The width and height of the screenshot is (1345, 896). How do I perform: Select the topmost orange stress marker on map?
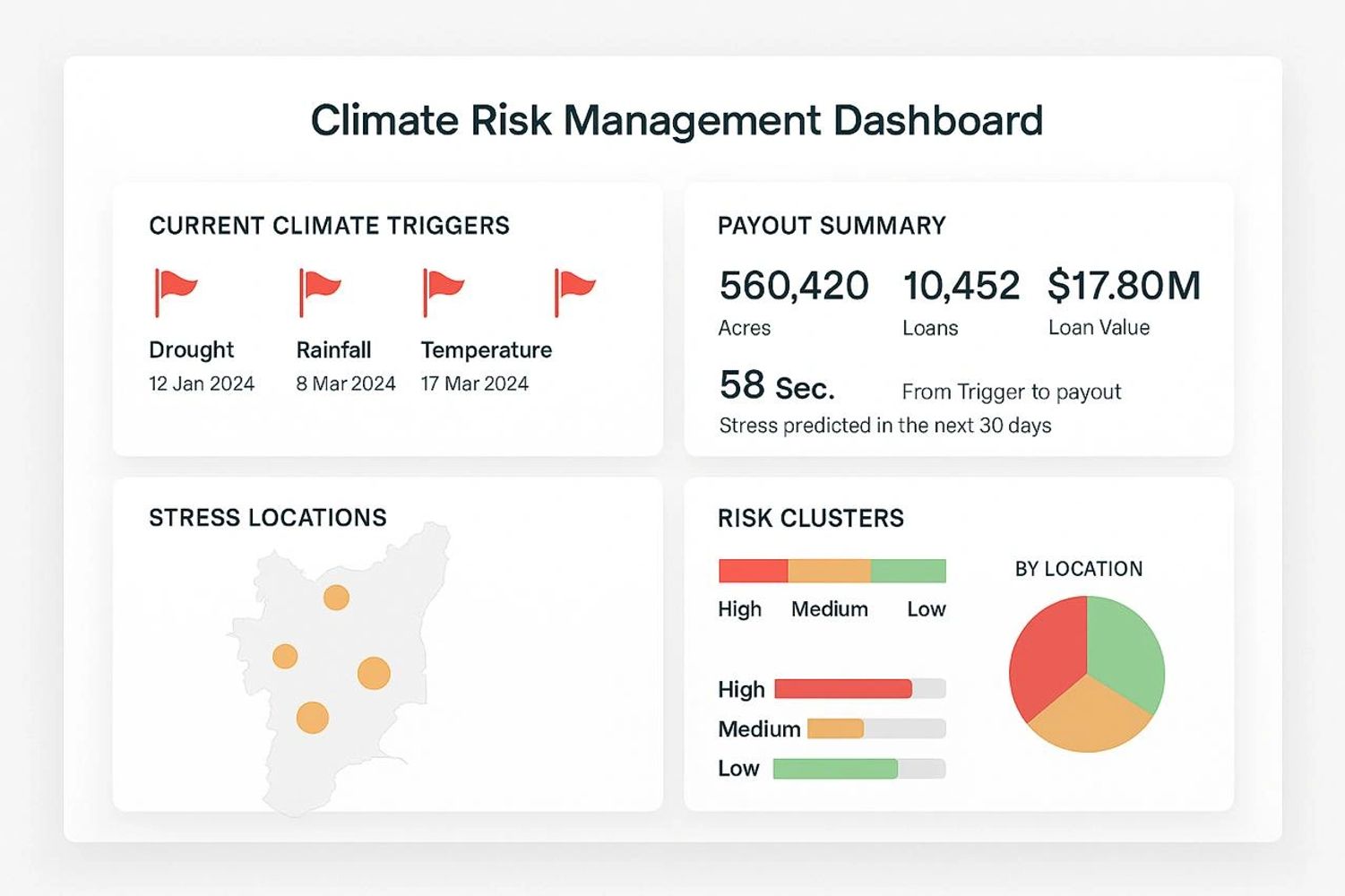(336, 597)
